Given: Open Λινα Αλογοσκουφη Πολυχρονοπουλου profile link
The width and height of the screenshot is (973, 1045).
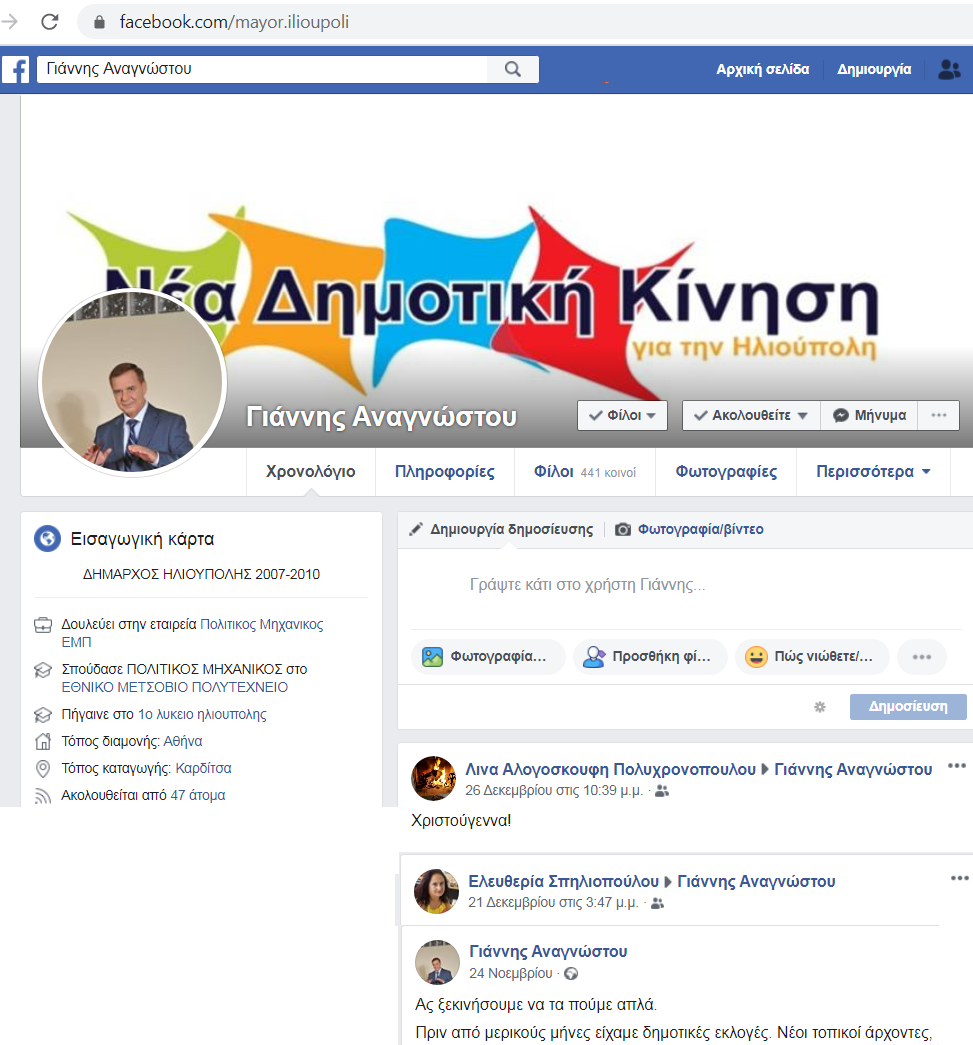Looking at the screenshot, I should (x=610, y=769).
